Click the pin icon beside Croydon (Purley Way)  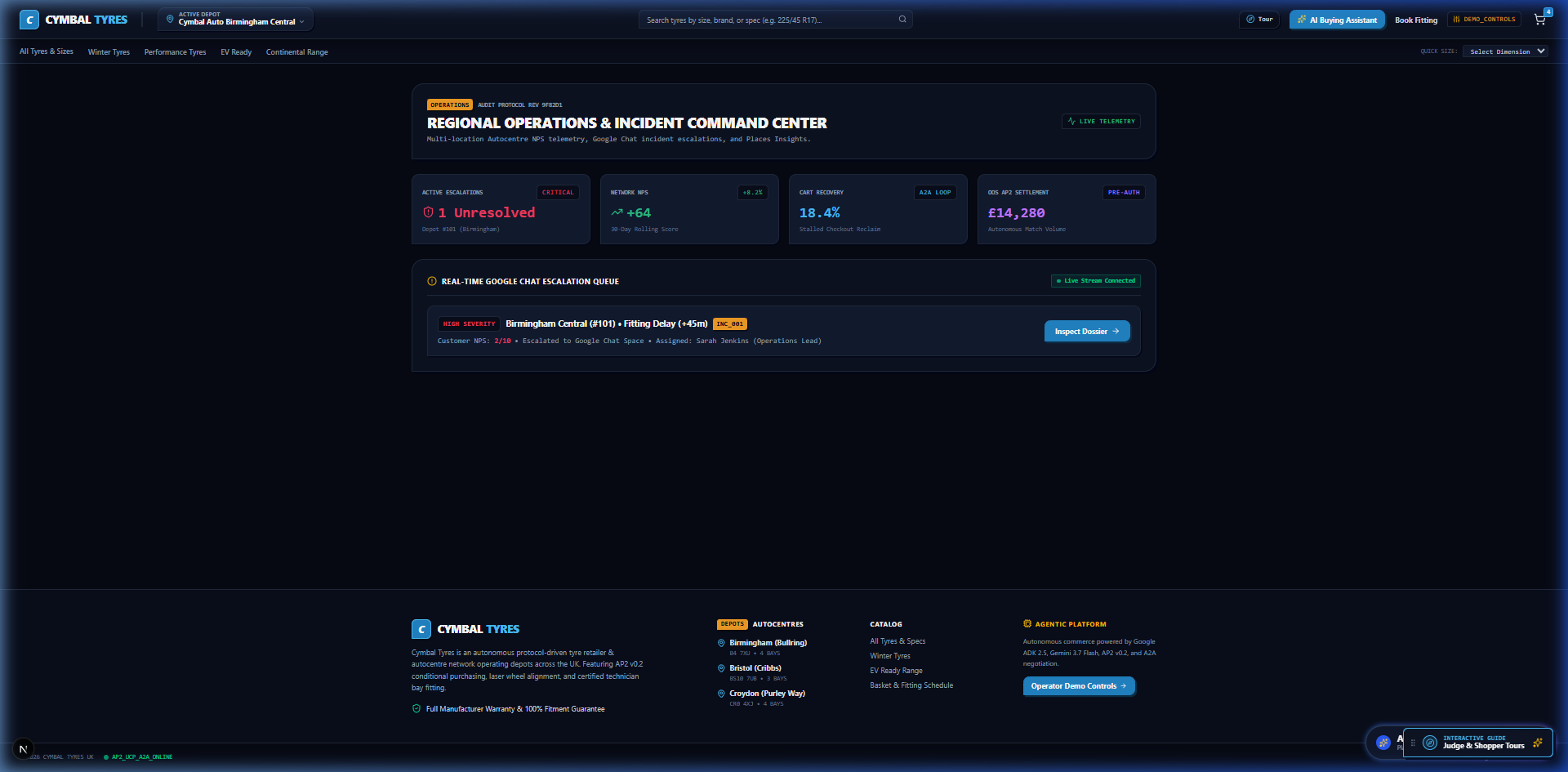point(721,694)
